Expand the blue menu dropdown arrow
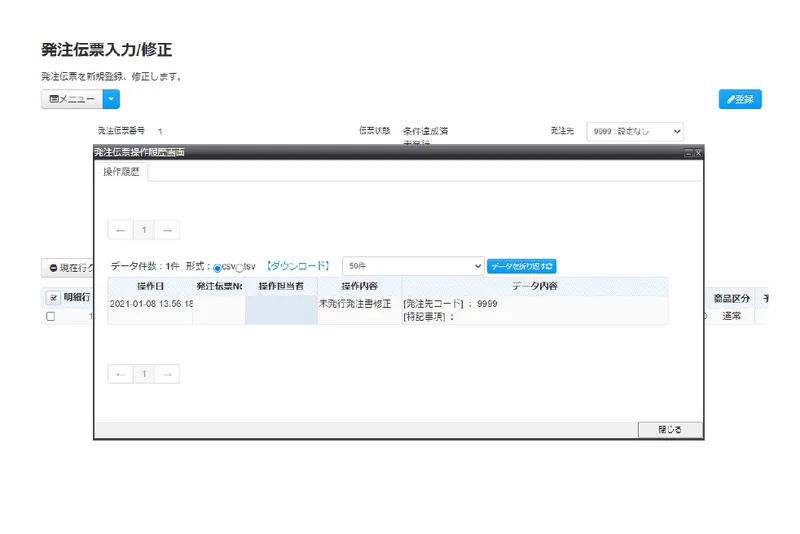The height and width of the screenshot is (534, 800). [111, 99]
